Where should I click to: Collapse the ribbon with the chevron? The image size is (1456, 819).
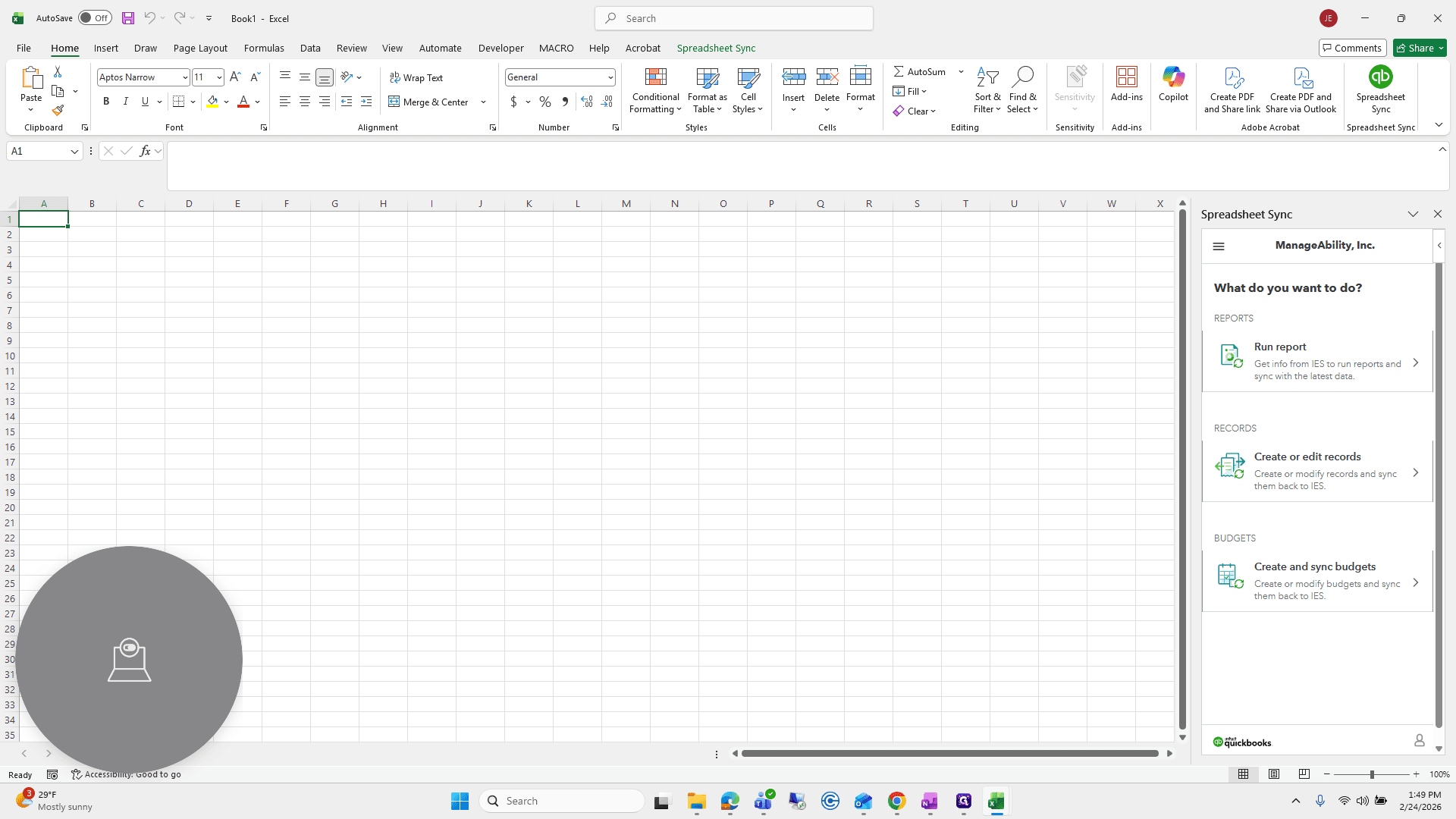(x=1439, y=125)
